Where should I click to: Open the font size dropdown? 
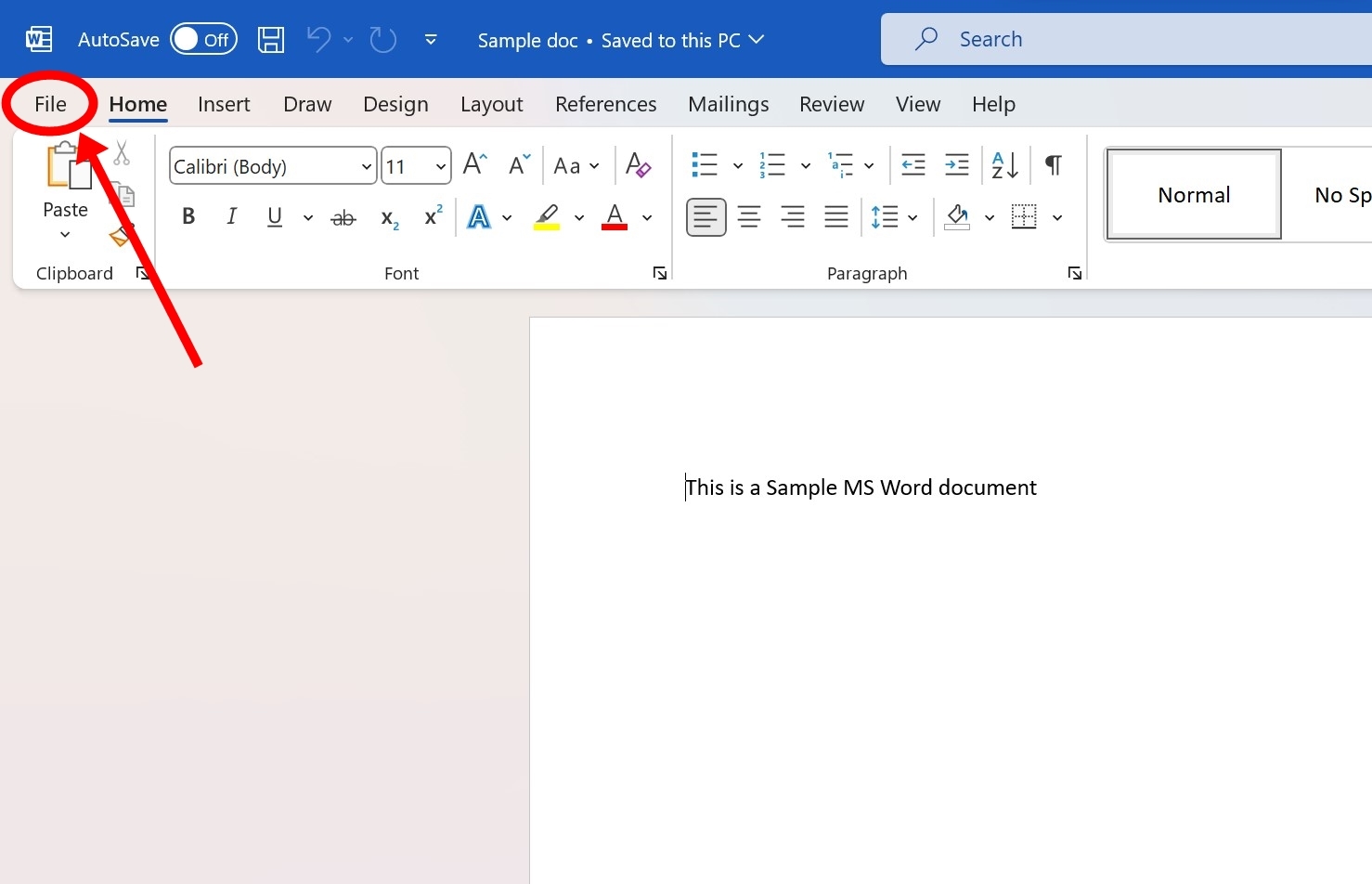pos(441,167)
